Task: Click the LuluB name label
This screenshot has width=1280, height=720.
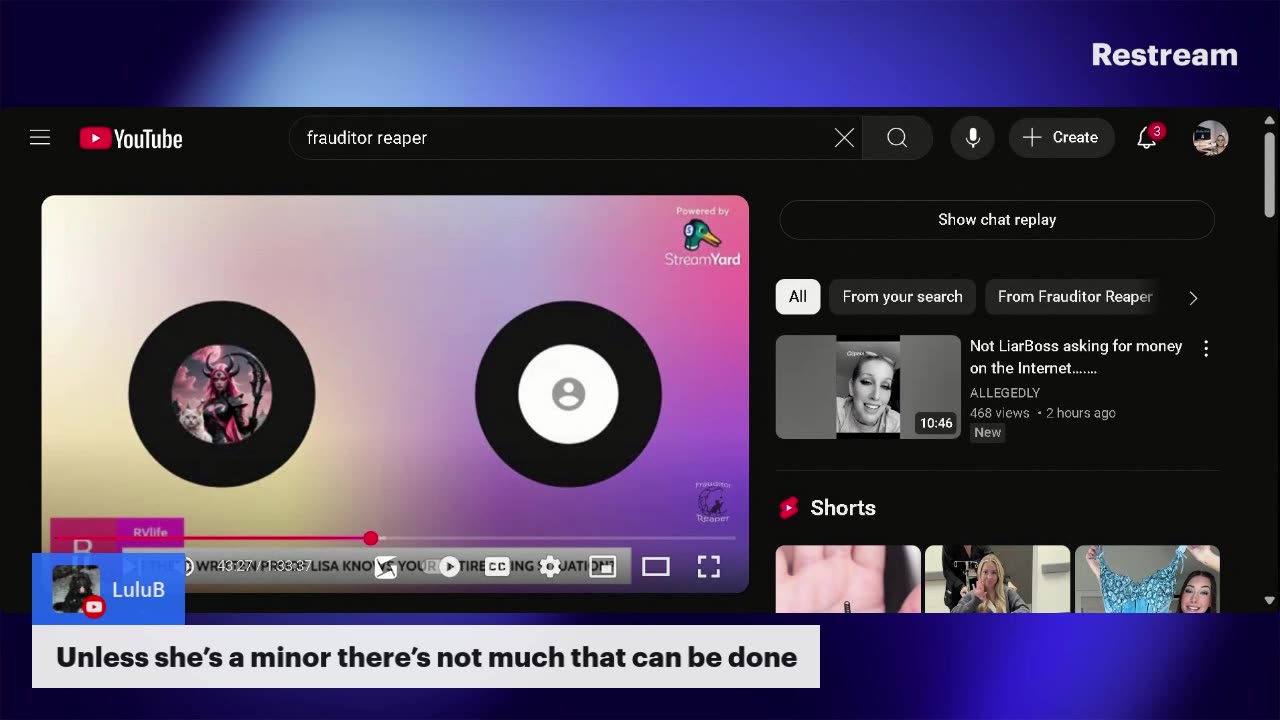Action: click(x=138, y=590)
